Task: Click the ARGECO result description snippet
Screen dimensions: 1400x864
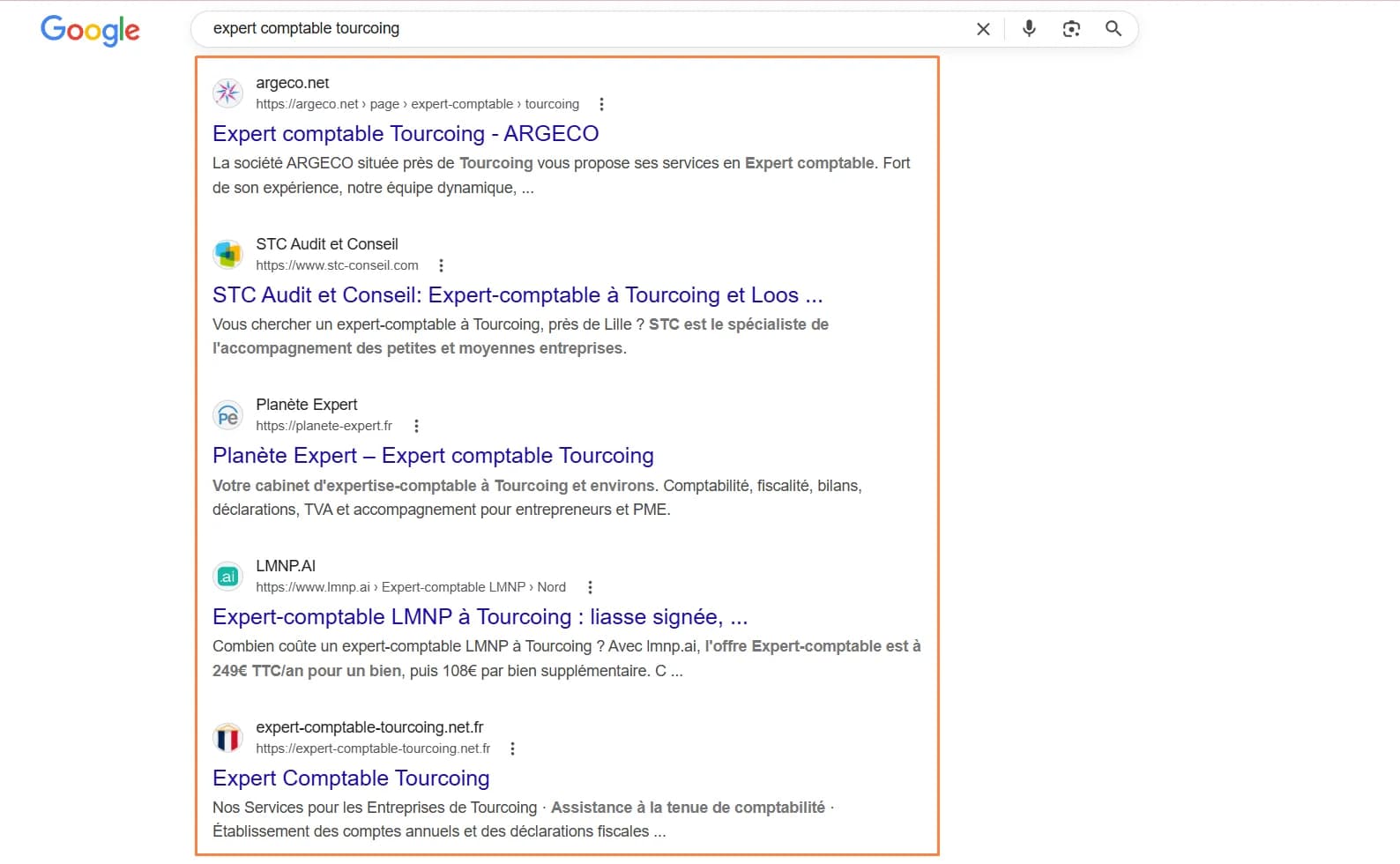Action: tap(562, 175)
